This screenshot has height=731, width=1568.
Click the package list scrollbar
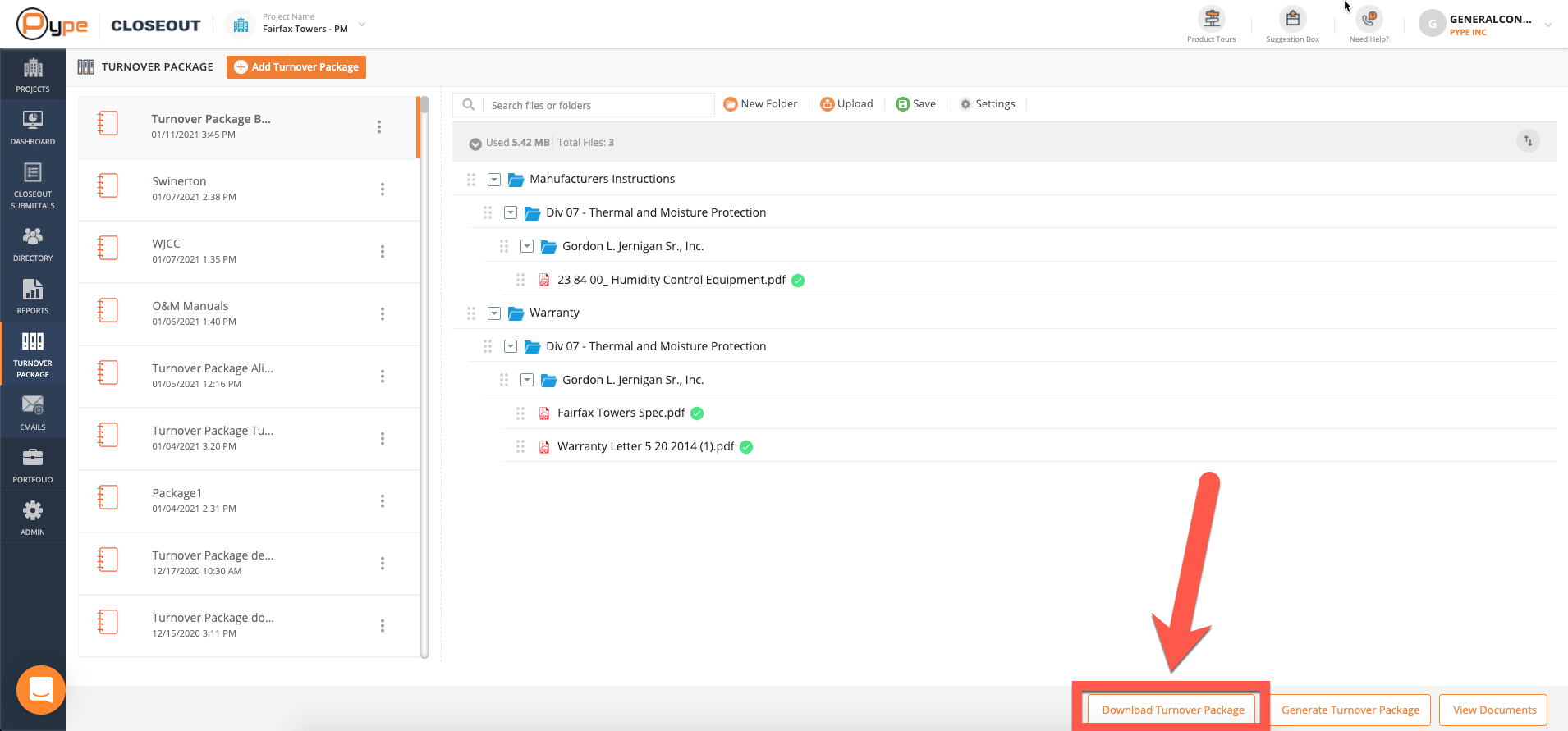424,377
